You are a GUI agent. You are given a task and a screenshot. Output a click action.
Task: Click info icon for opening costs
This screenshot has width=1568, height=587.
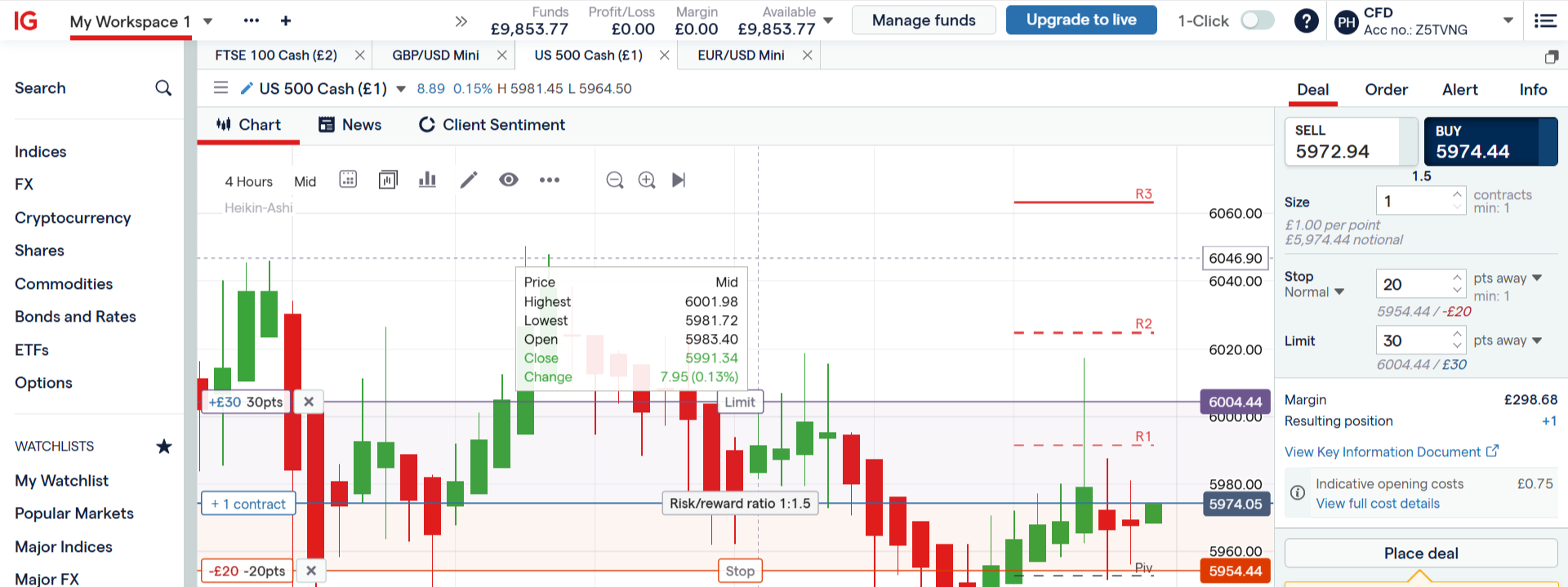(x=1298, y=492)
